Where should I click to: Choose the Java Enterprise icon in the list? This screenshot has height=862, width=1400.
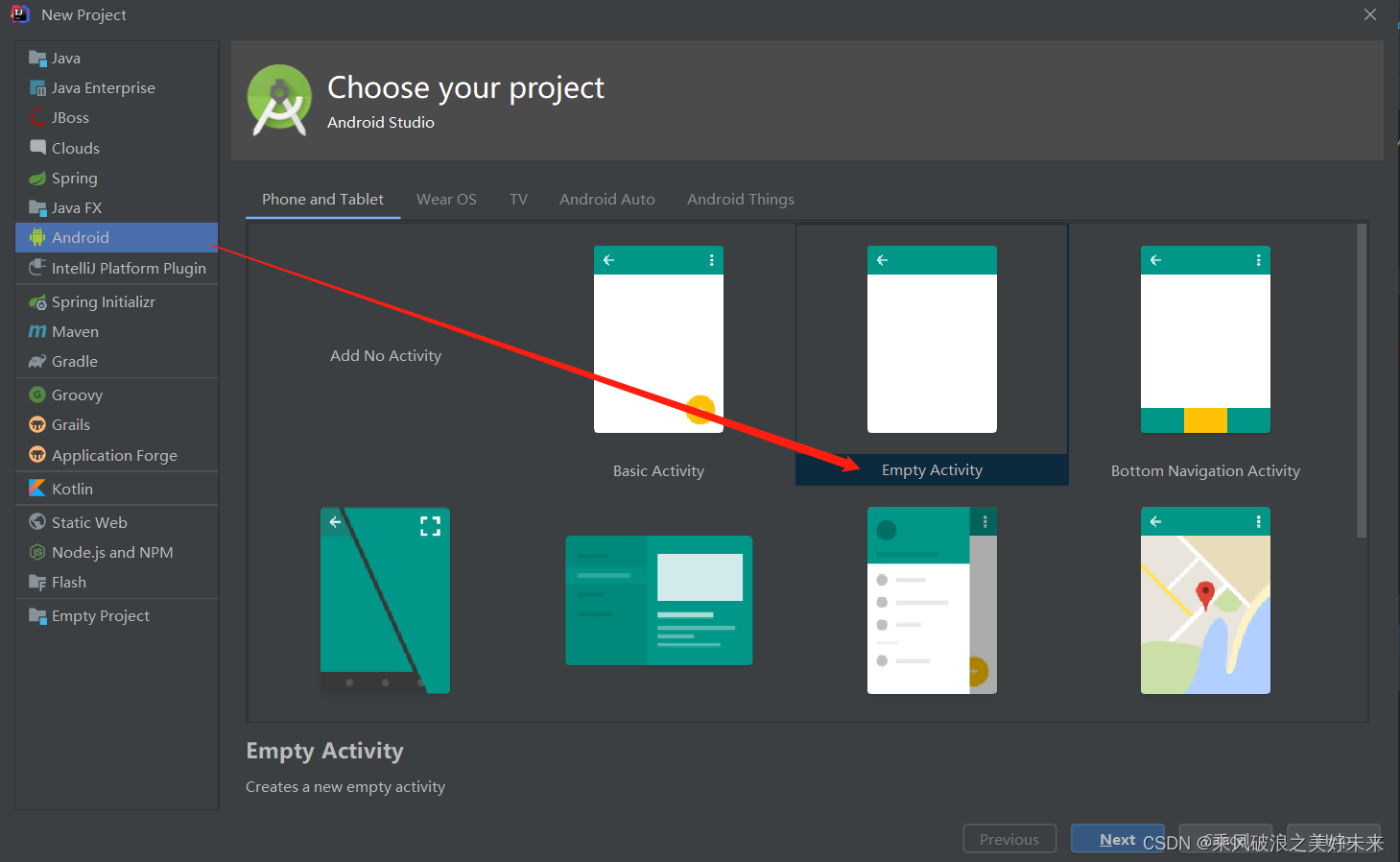coord(37,88)
